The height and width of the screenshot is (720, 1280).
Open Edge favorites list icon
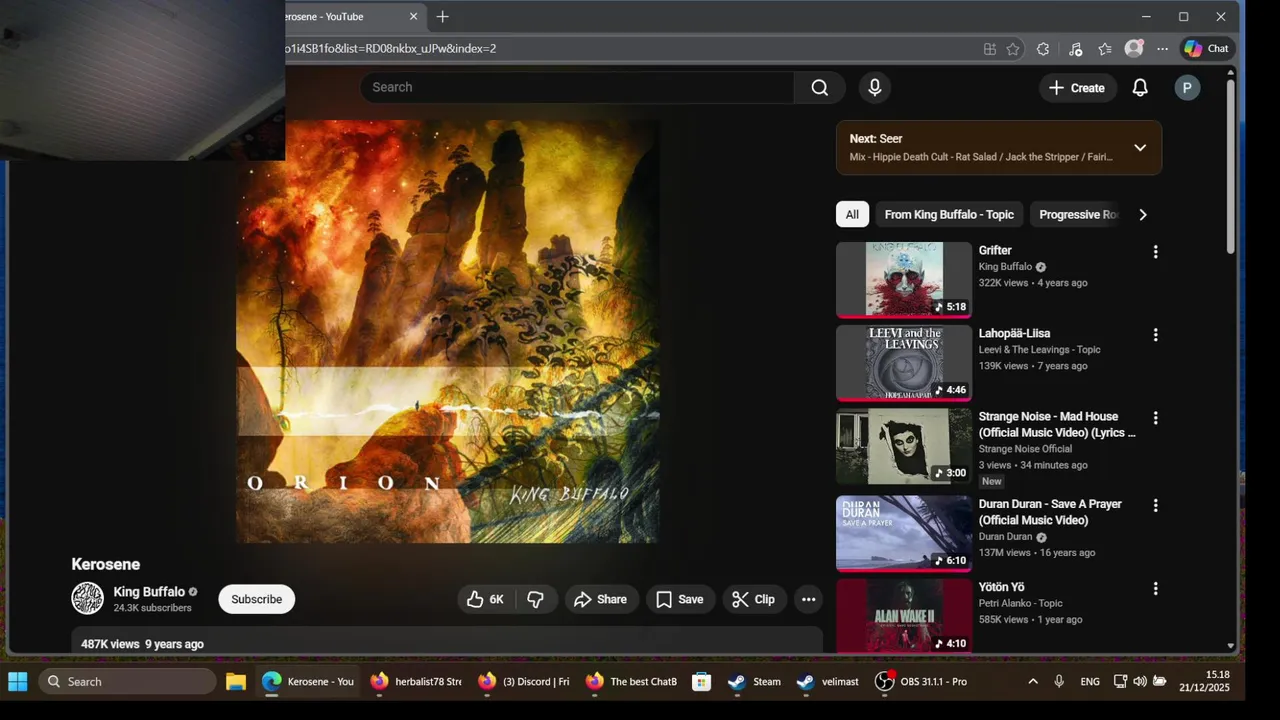pos(1105,48)
